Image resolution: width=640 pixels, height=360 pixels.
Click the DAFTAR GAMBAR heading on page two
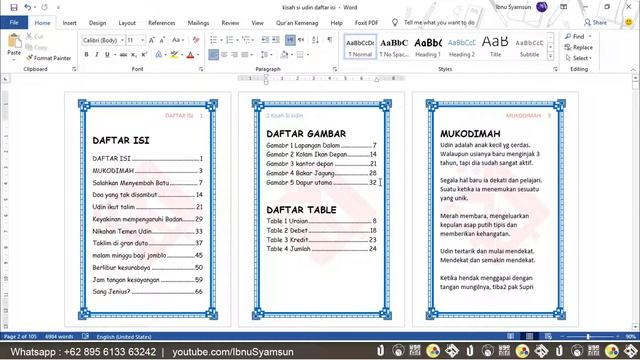306,133
